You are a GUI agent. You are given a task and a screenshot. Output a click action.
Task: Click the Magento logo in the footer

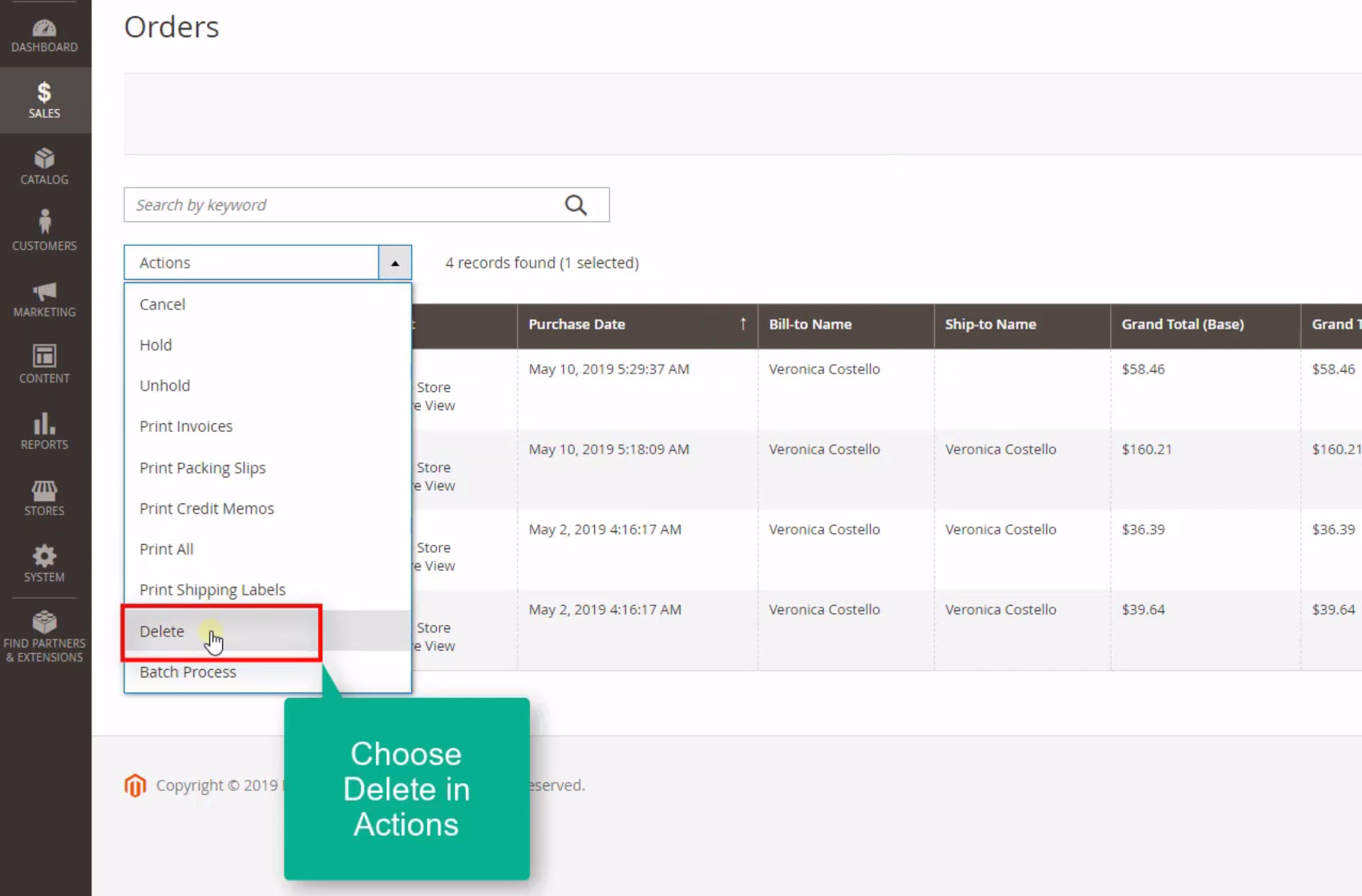coord(135,785)
